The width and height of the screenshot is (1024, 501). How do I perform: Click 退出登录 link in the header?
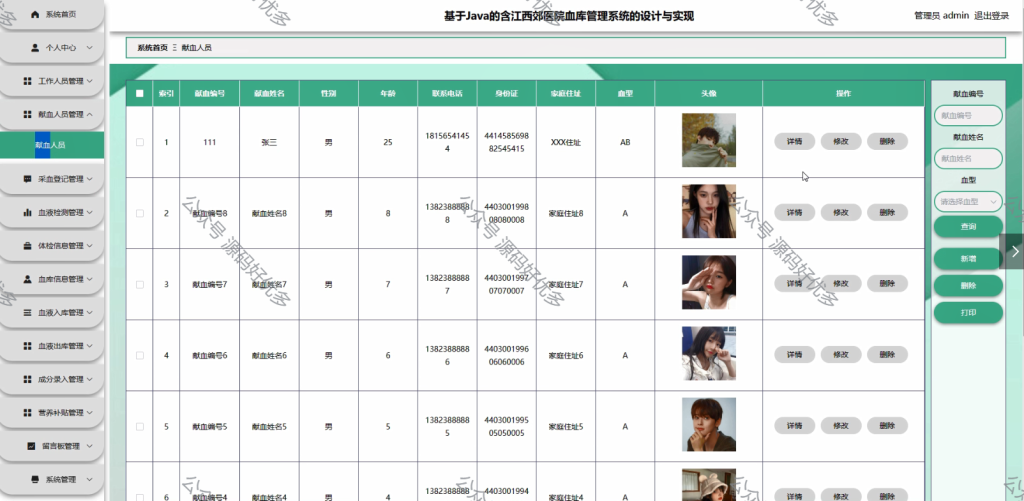991,16
